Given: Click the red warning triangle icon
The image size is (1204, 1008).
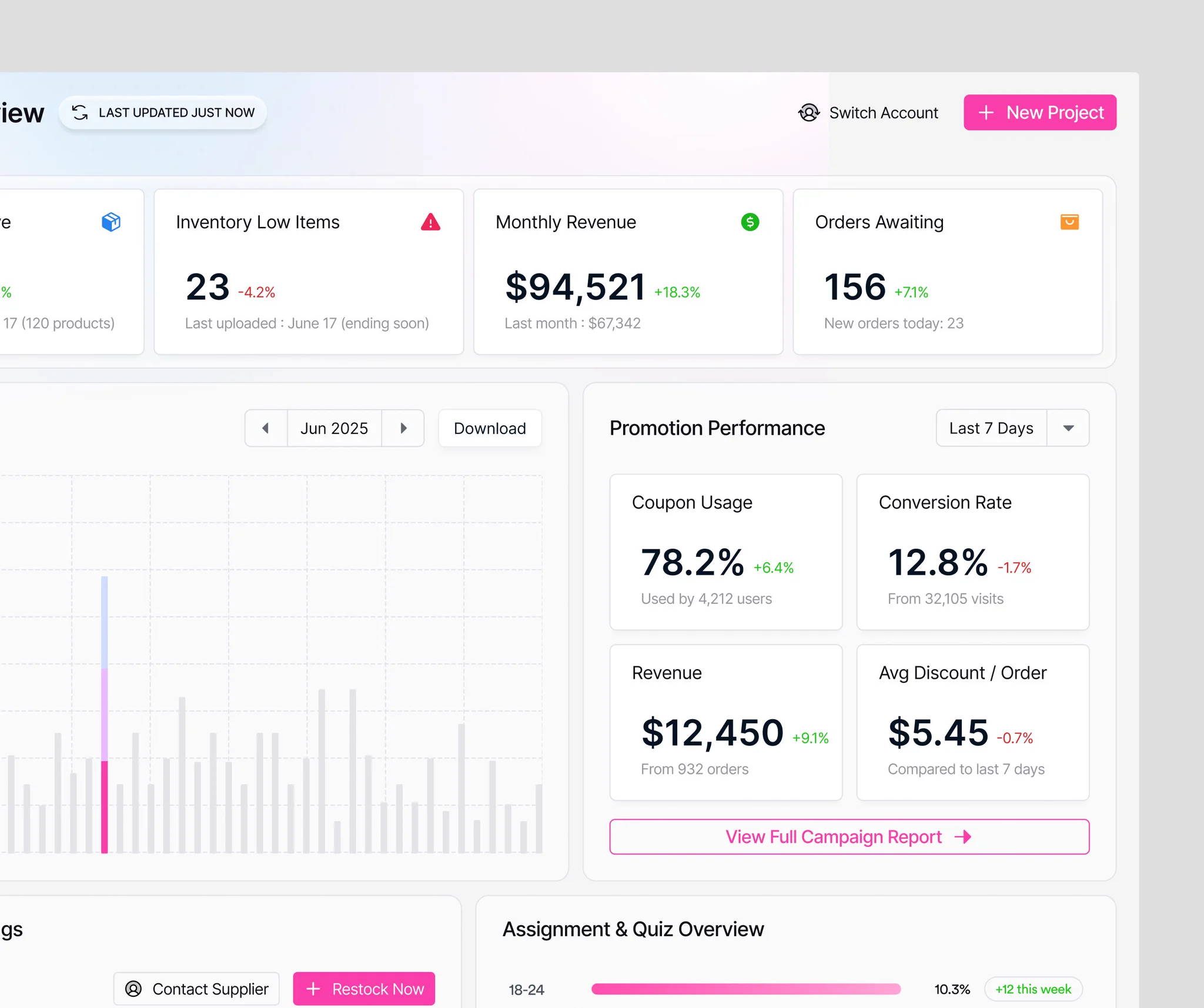Looking at the screenshot, I should 430,222.
